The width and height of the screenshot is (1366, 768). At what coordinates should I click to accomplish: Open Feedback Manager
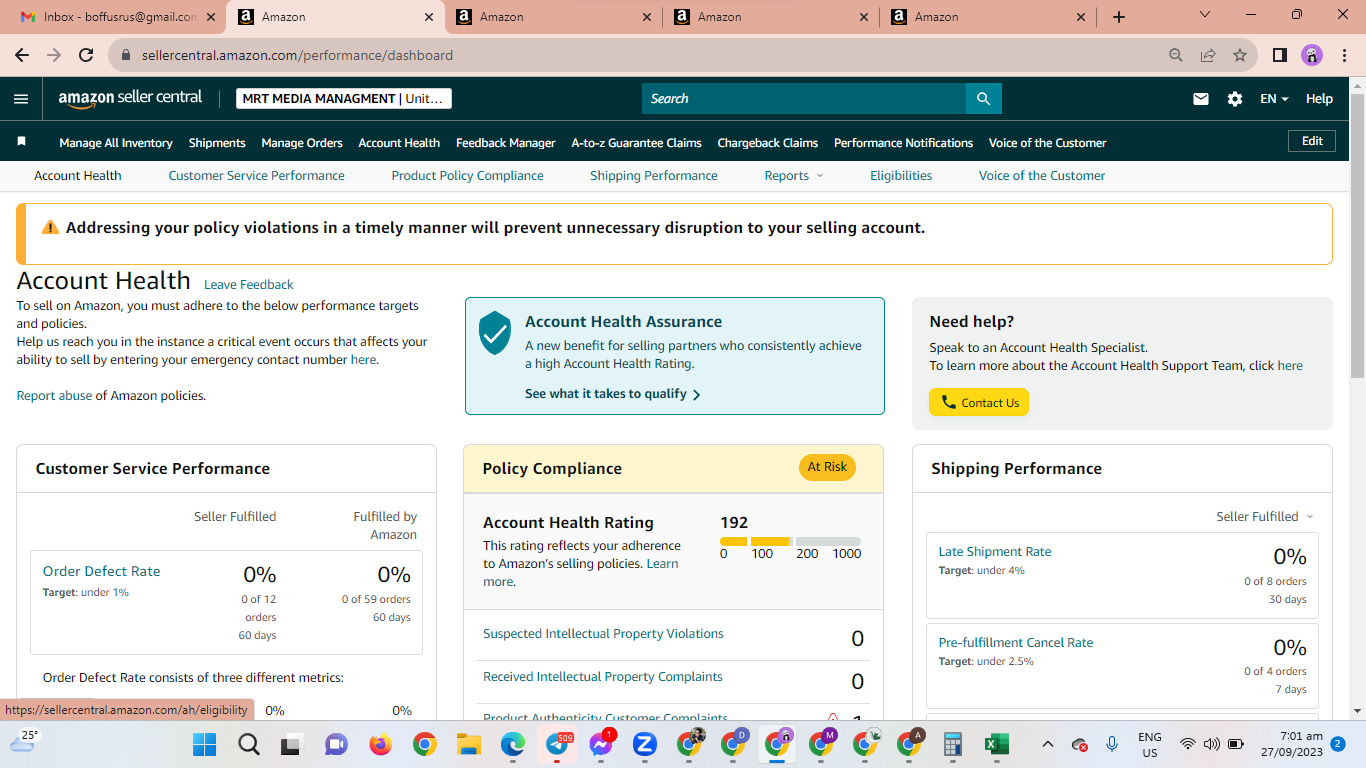click(505, 143)
